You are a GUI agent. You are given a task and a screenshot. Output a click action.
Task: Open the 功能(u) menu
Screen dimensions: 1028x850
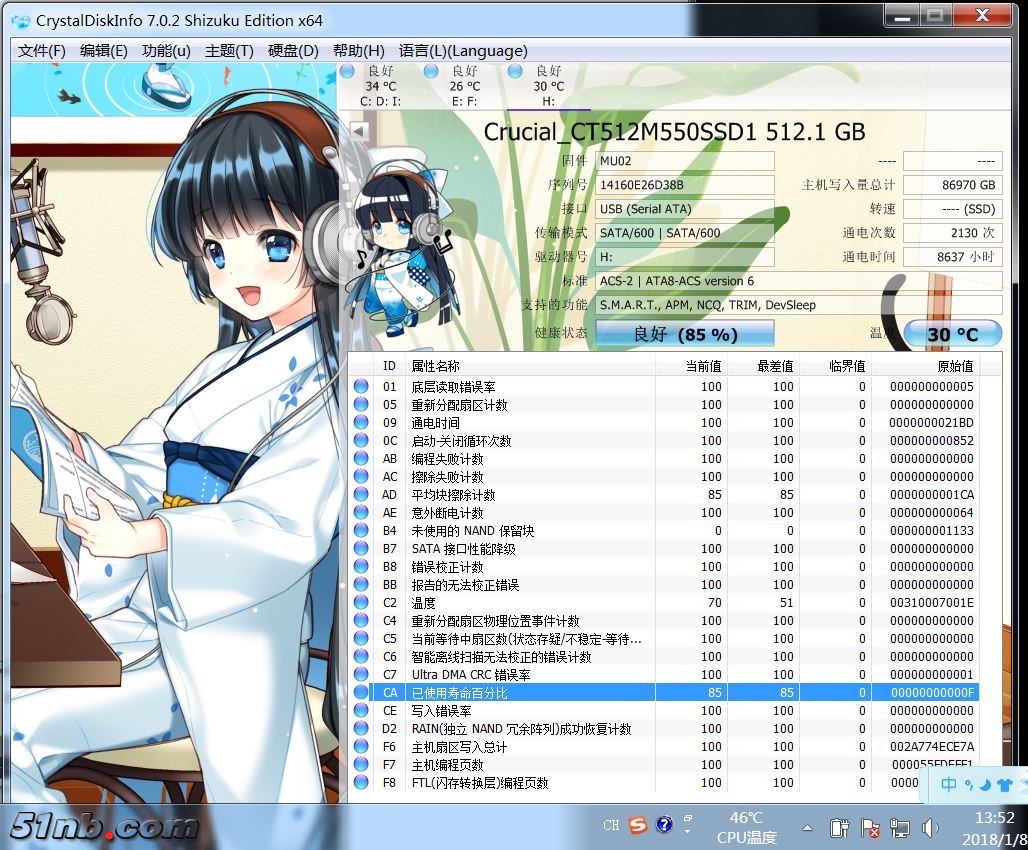click(x=166, y=51)
